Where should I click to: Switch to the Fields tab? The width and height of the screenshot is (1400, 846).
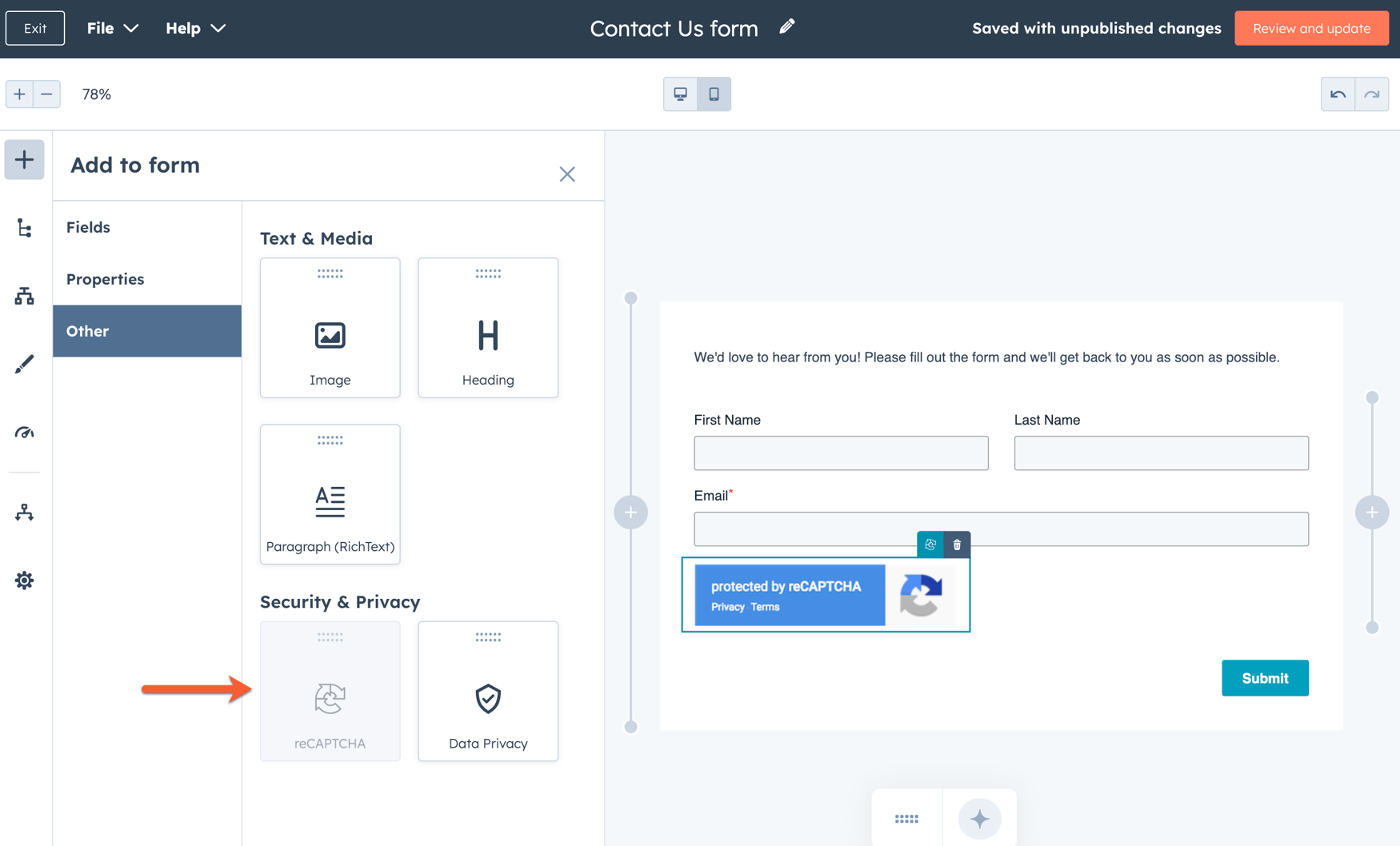[88, 227]
